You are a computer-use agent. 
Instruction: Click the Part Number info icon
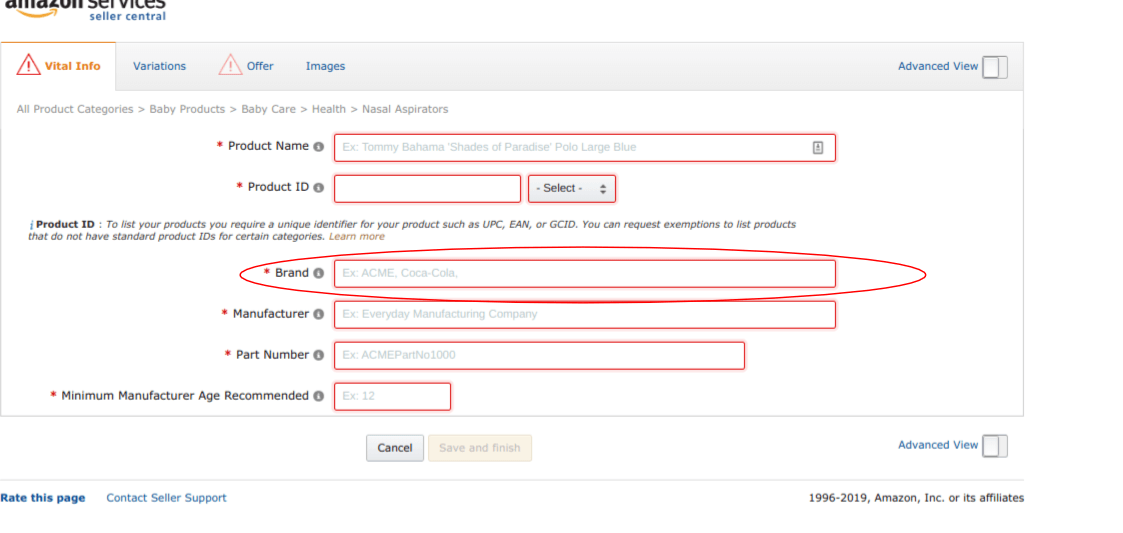[x=319, y=355]
